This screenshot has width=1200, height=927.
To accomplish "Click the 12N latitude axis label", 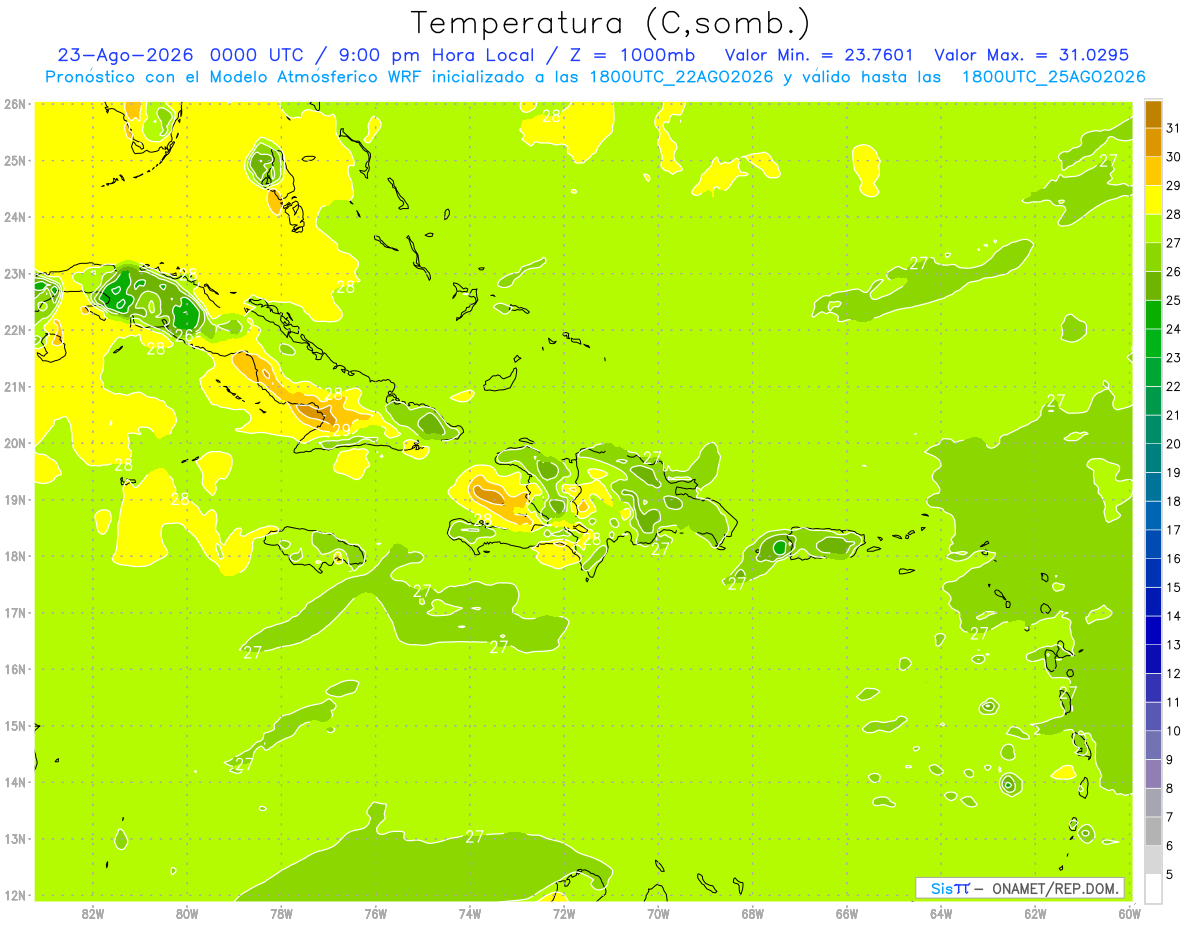I will click(14, 895).
